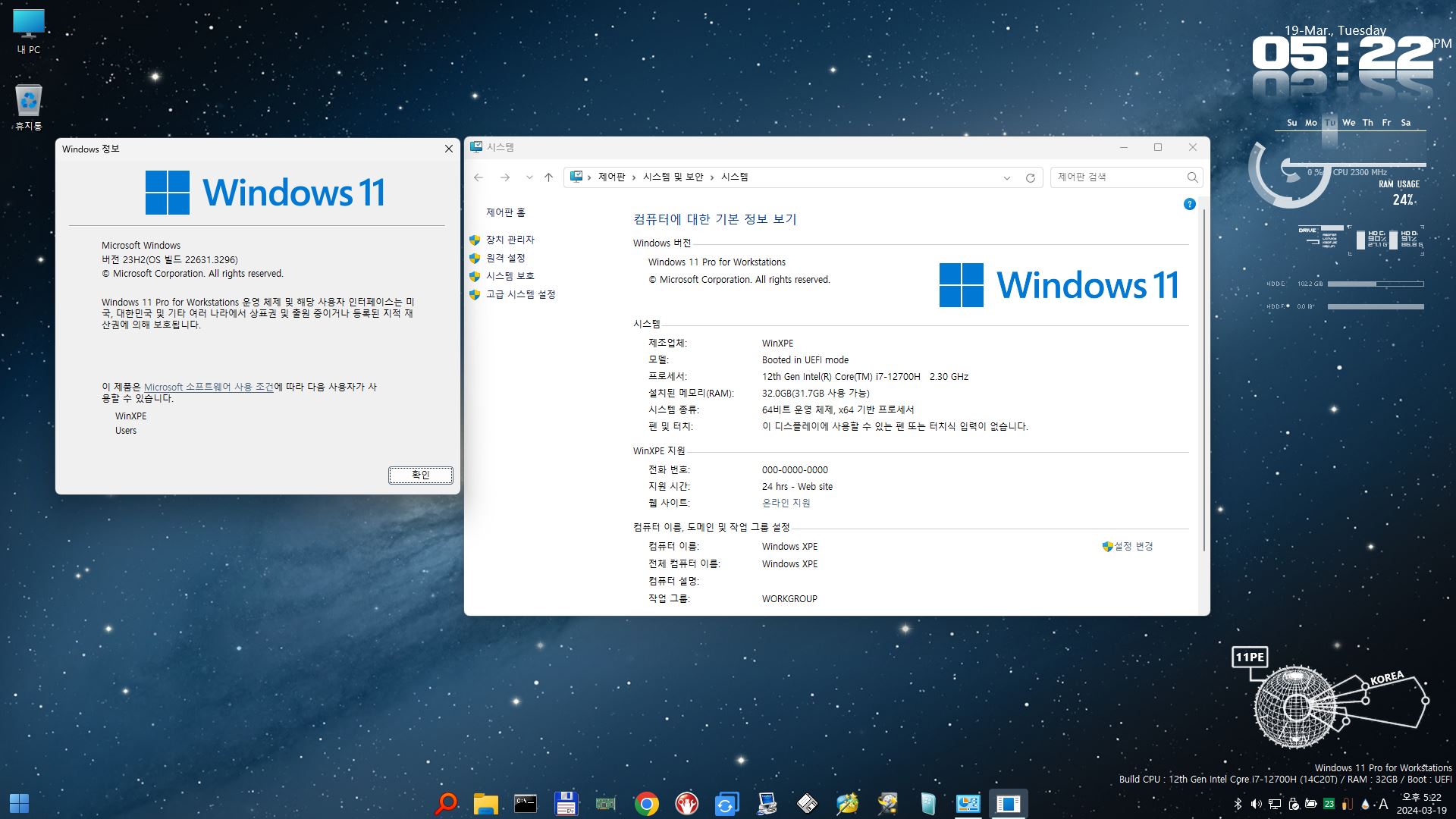1456x819 pixels.
Task: Minimize the 시스템 window
Action: click(x=1124, y=147)
